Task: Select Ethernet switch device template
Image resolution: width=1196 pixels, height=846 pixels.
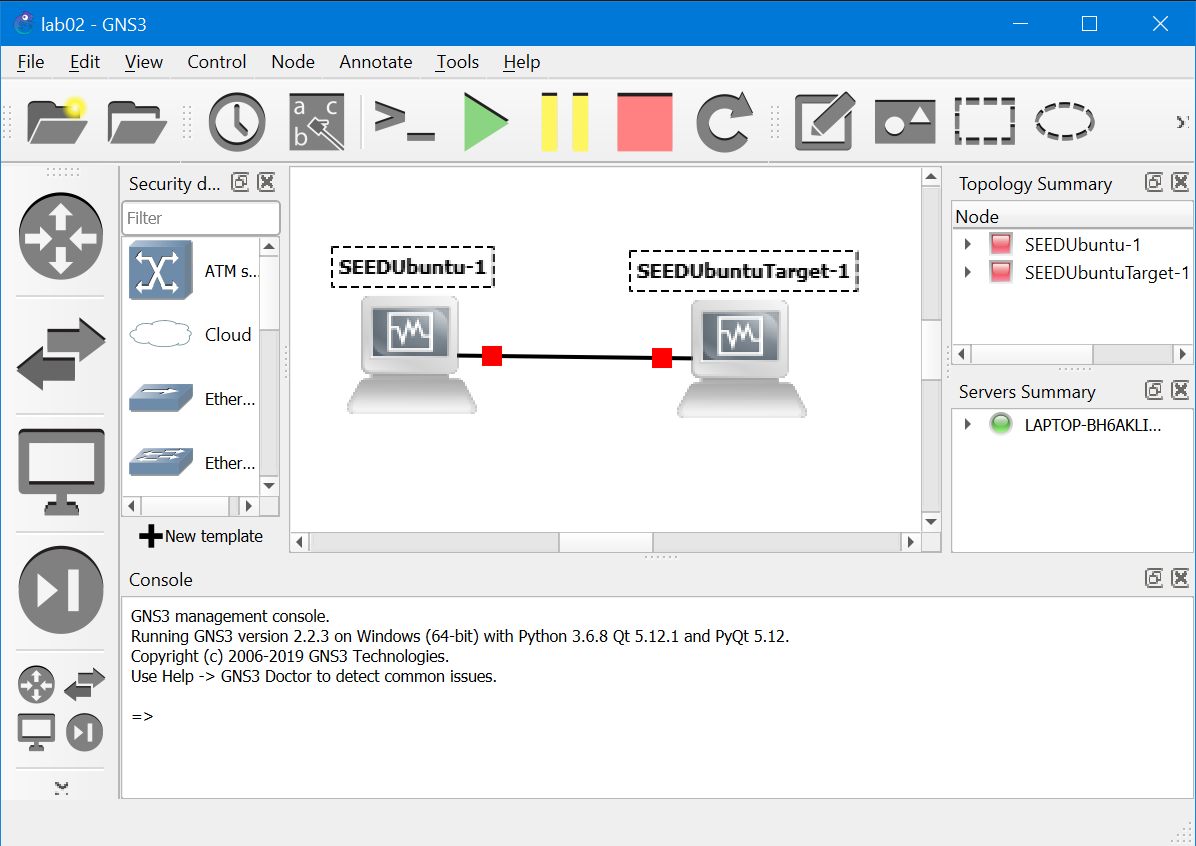Action: point(194,462)
